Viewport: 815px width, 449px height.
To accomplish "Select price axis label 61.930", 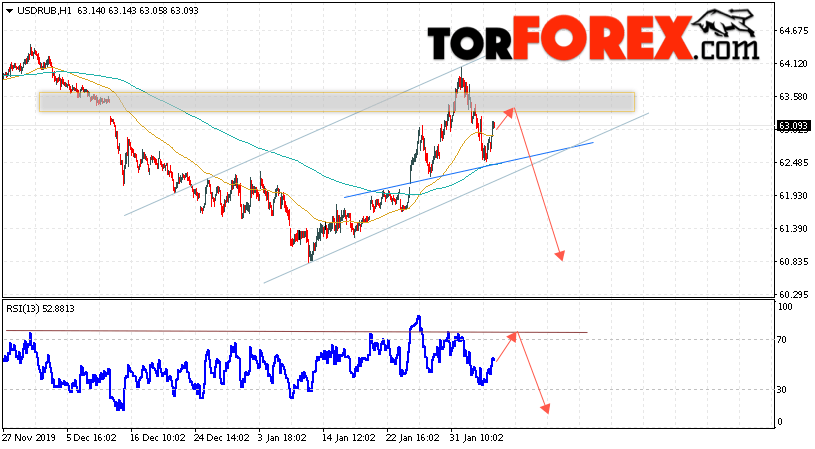I will tap(793, 195).
